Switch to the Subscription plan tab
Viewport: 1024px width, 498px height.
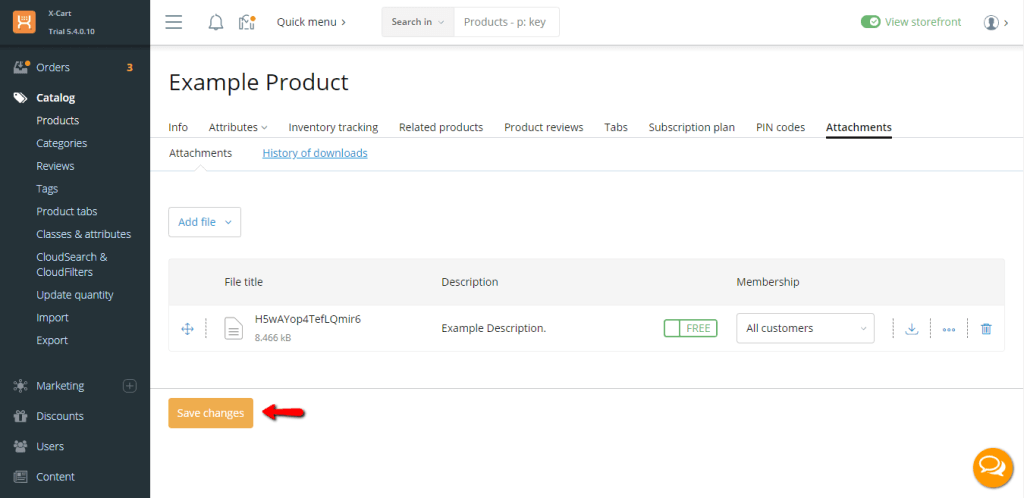pos(692,127)
